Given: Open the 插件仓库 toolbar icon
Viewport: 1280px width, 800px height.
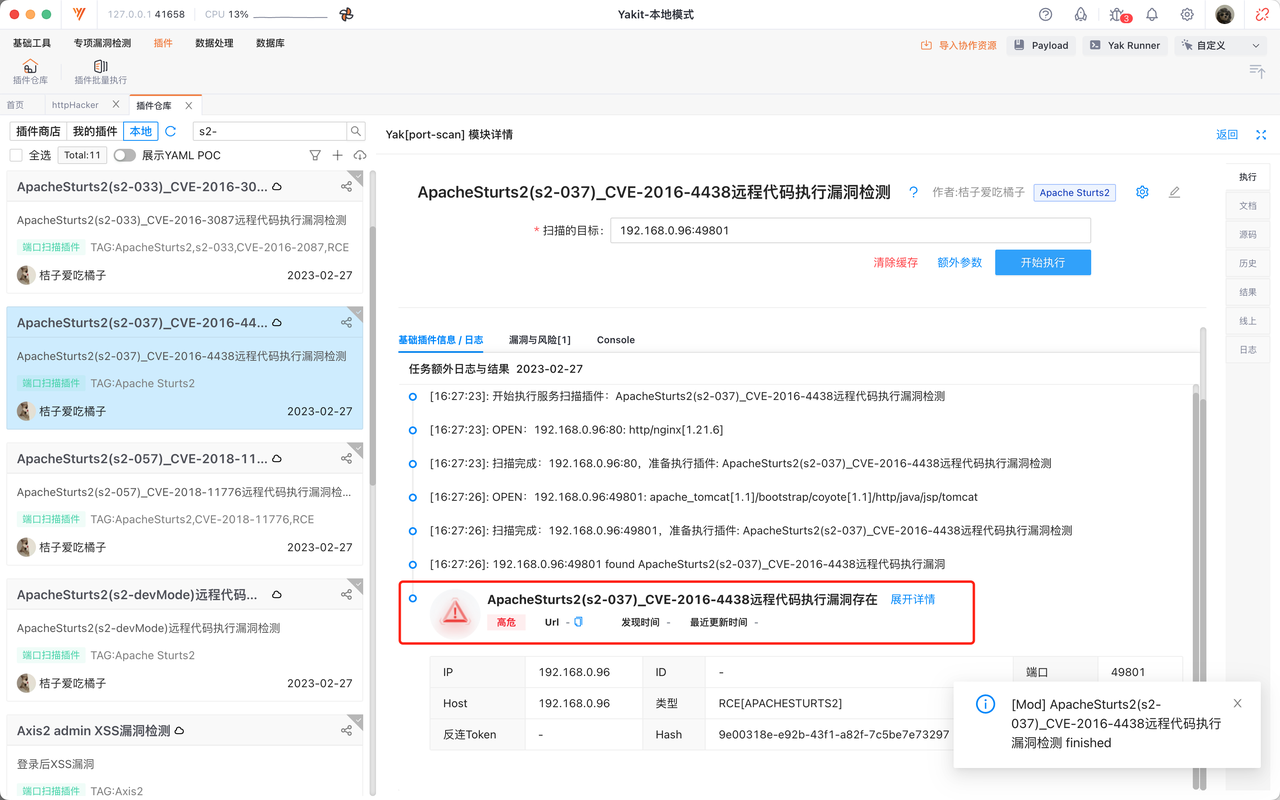Looking at the screenshot, I should (30, 72).
